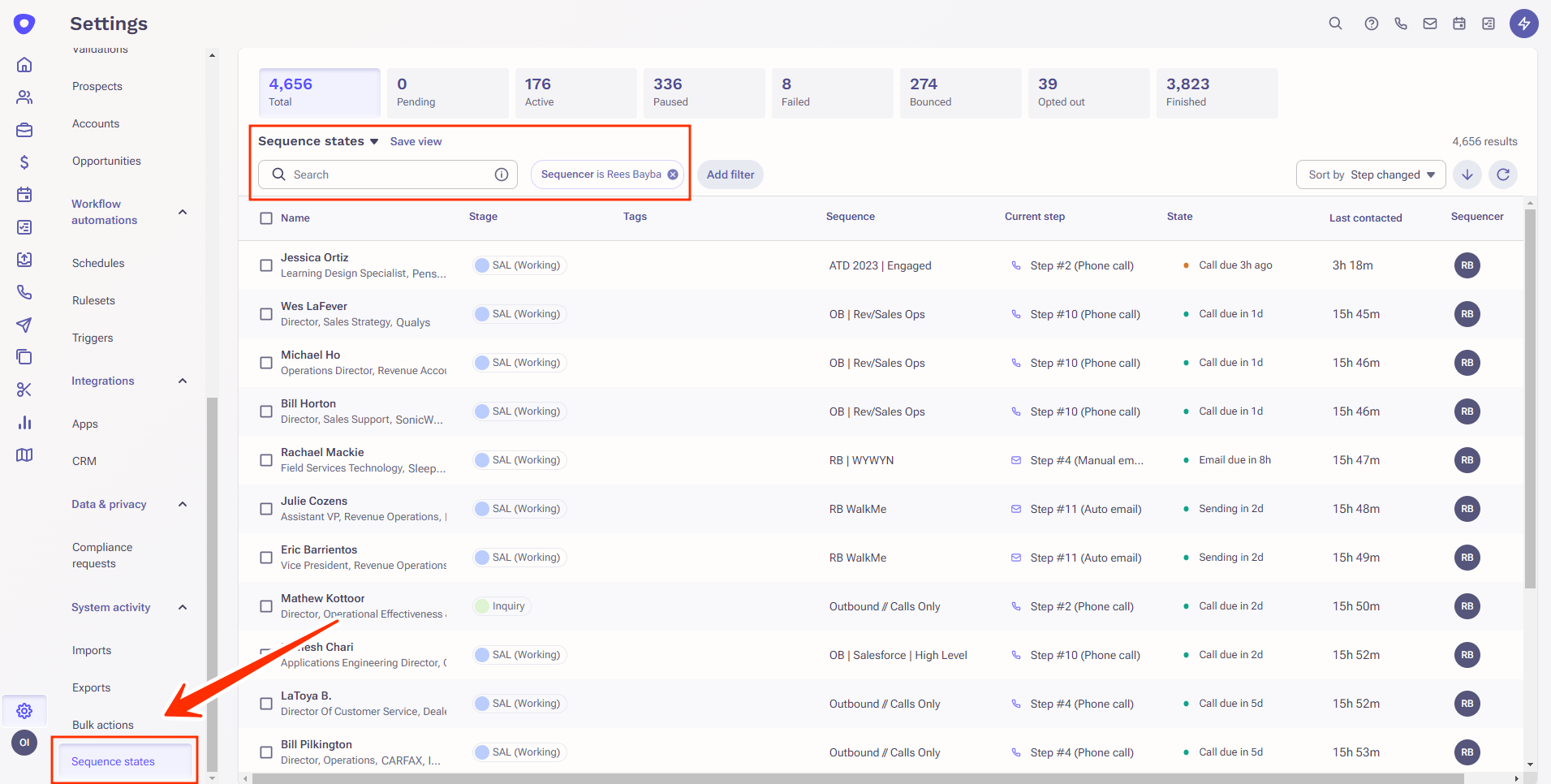Switch to the Paused count tab
Screen dimensions: 1551x784
click(x=704, y=93)
